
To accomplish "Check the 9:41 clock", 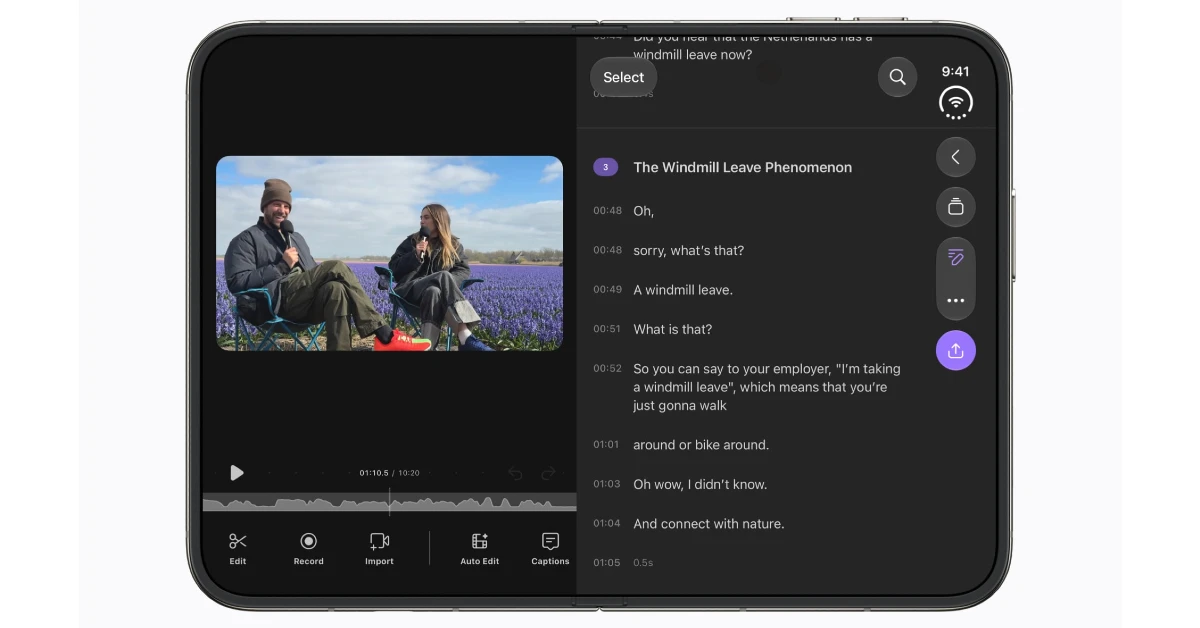I will (x=955, y=71).
